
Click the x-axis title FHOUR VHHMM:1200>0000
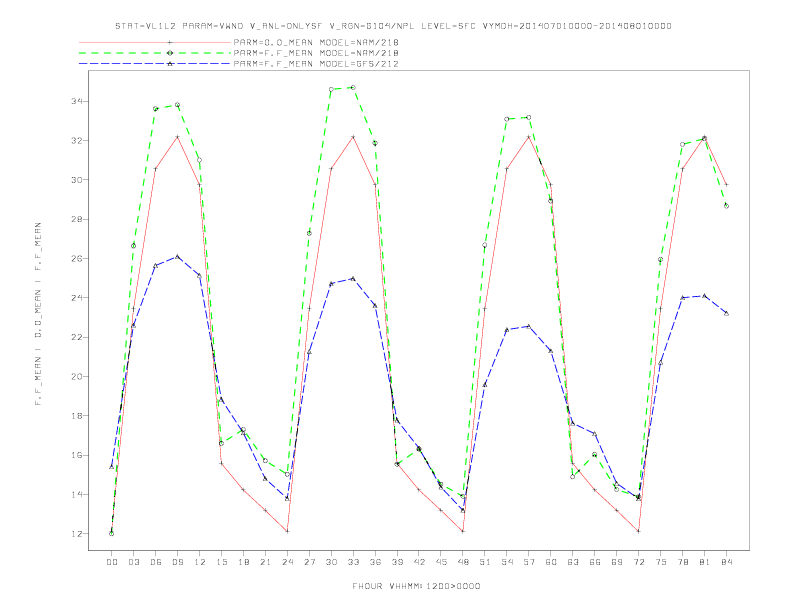[416, 586]
